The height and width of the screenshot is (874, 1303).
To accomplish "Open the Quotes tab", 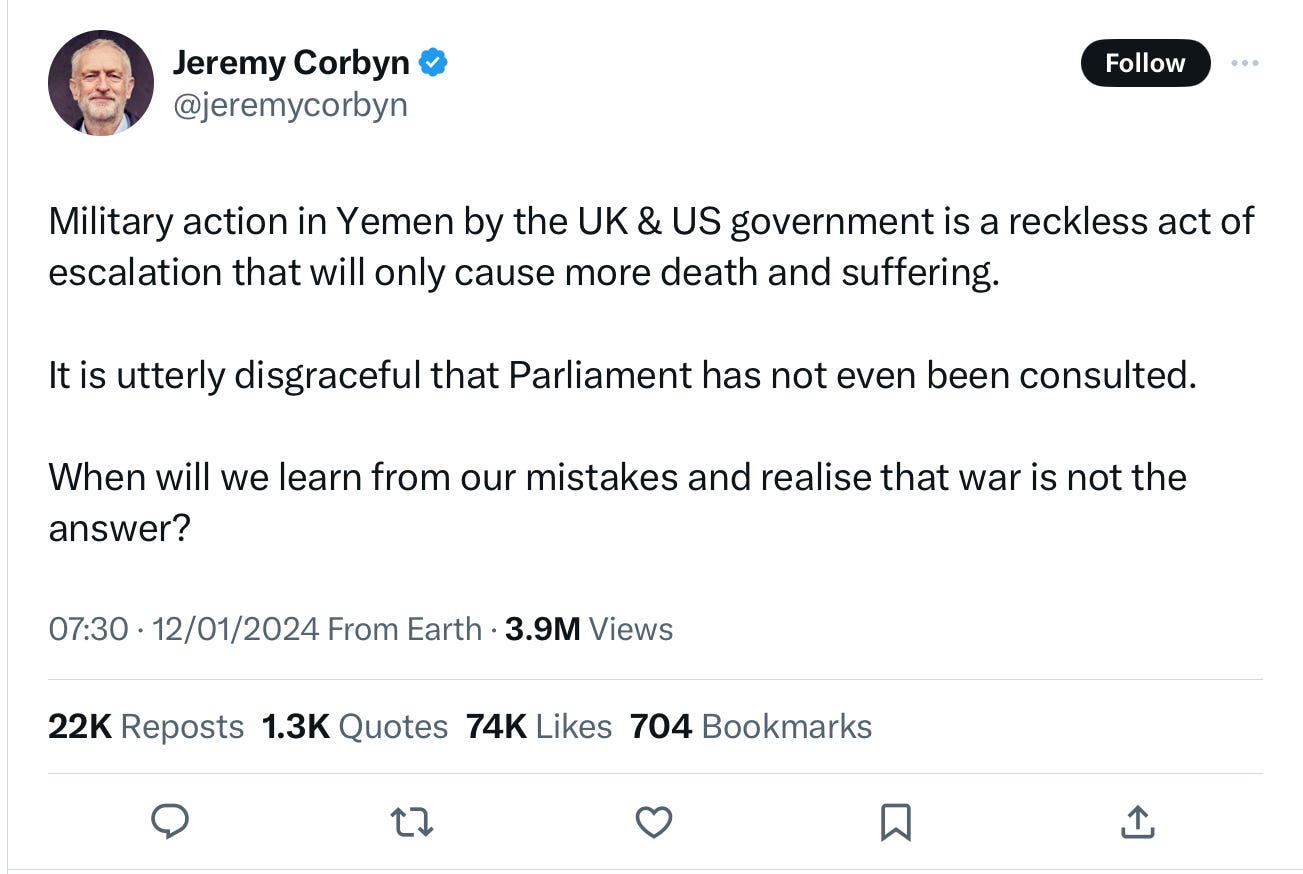I will [355, 727].
